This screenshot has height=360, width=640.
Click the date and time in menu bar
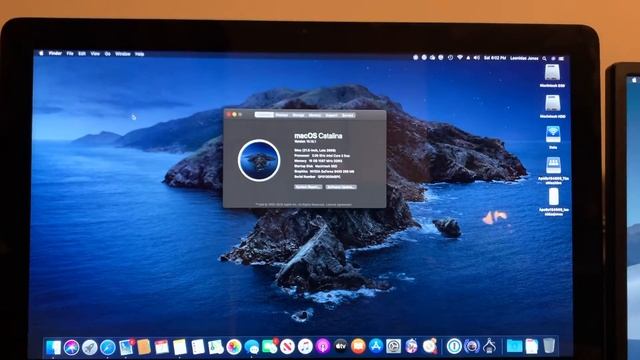pos(495,58)
